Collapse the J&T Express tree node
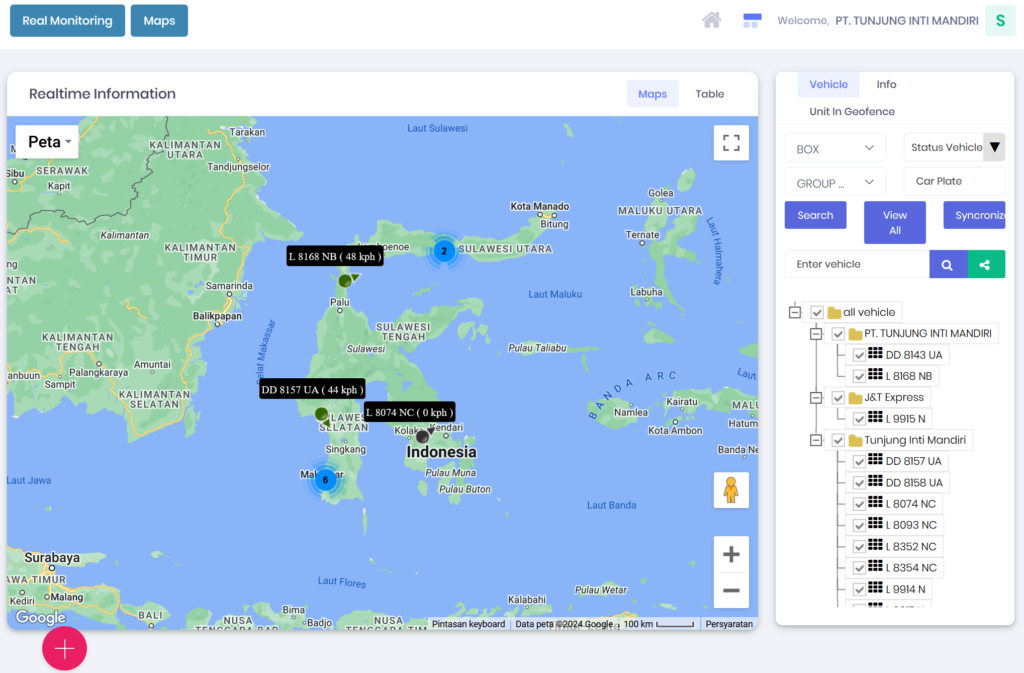1024x673 pixels. (816, 398)
